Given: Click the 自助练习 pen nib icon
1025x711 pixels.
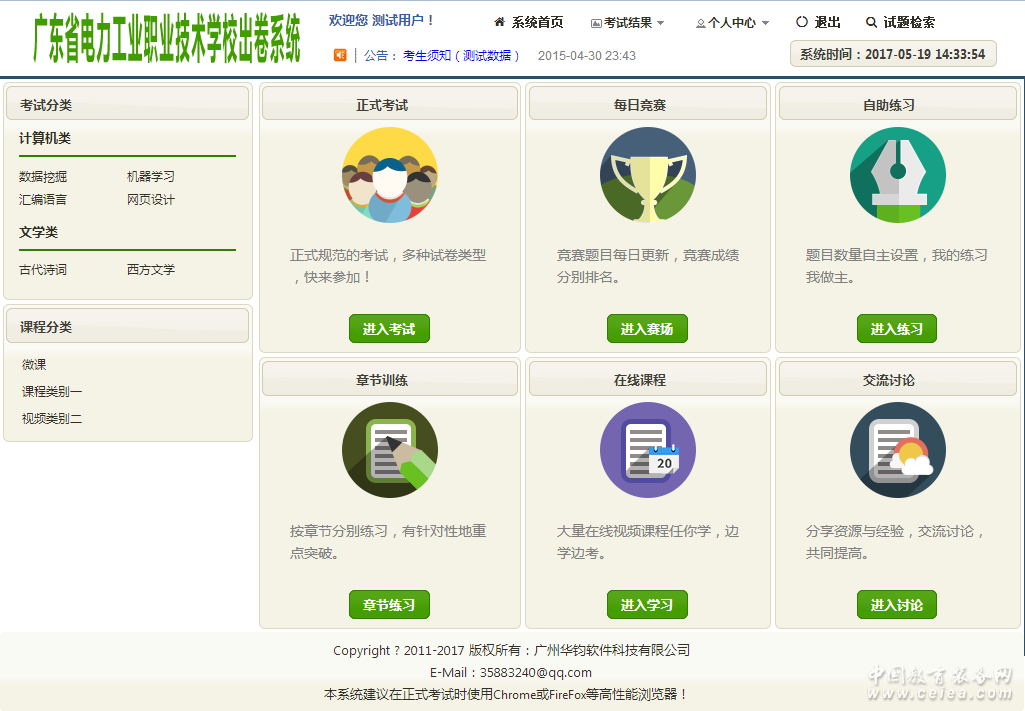Looking at the screenshot, I should tap(897, 176).
